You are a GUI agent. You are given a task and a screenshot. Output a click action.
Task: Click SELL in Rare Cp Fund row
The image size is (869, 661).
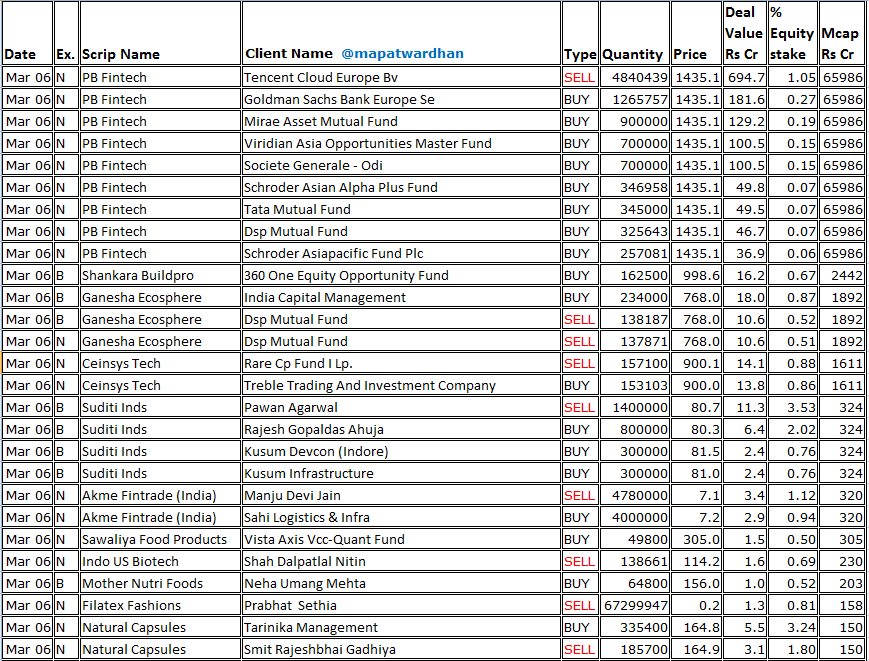pos(580,363)
